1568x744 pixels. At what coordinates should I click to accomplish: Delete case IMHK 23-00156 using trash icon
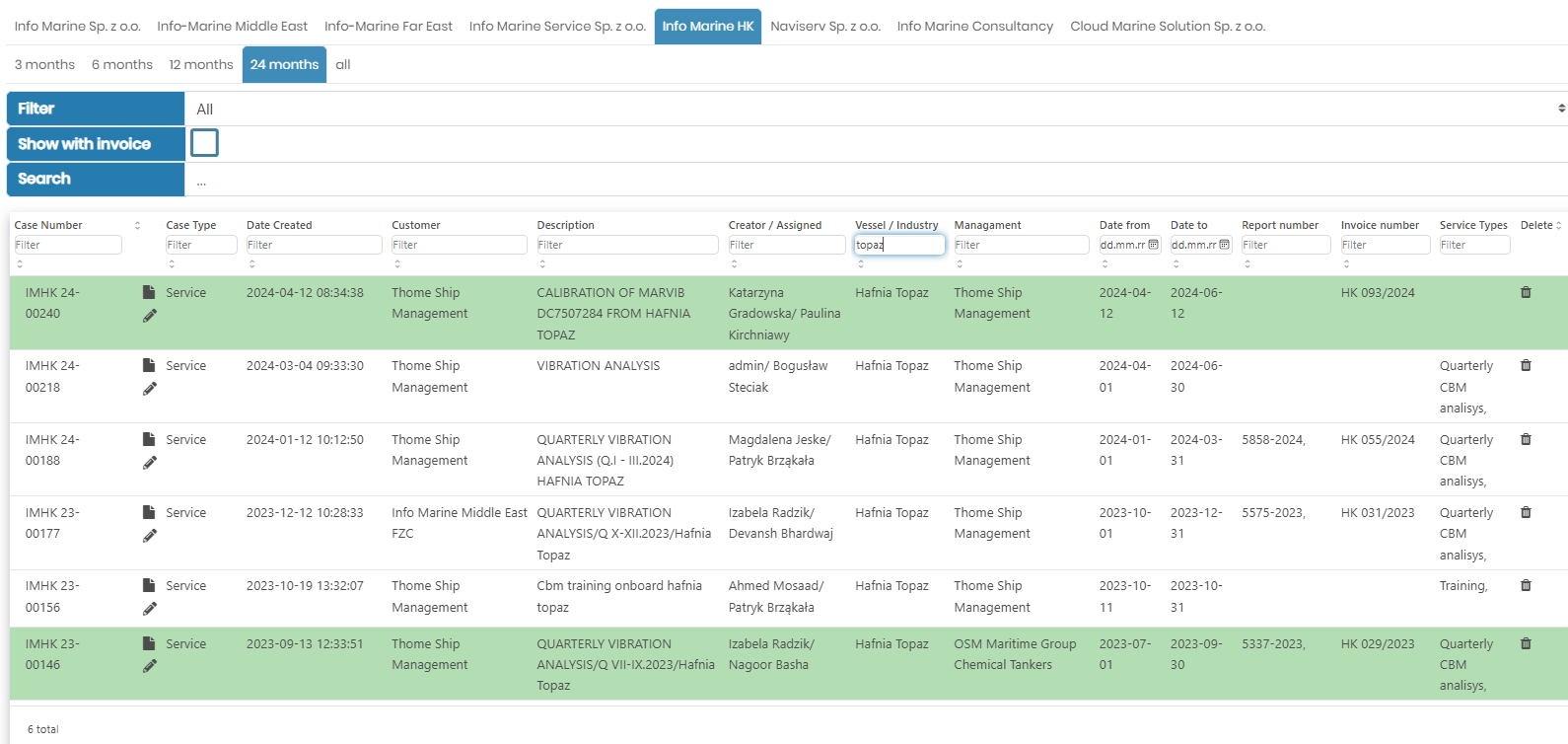click(1526, 585)
